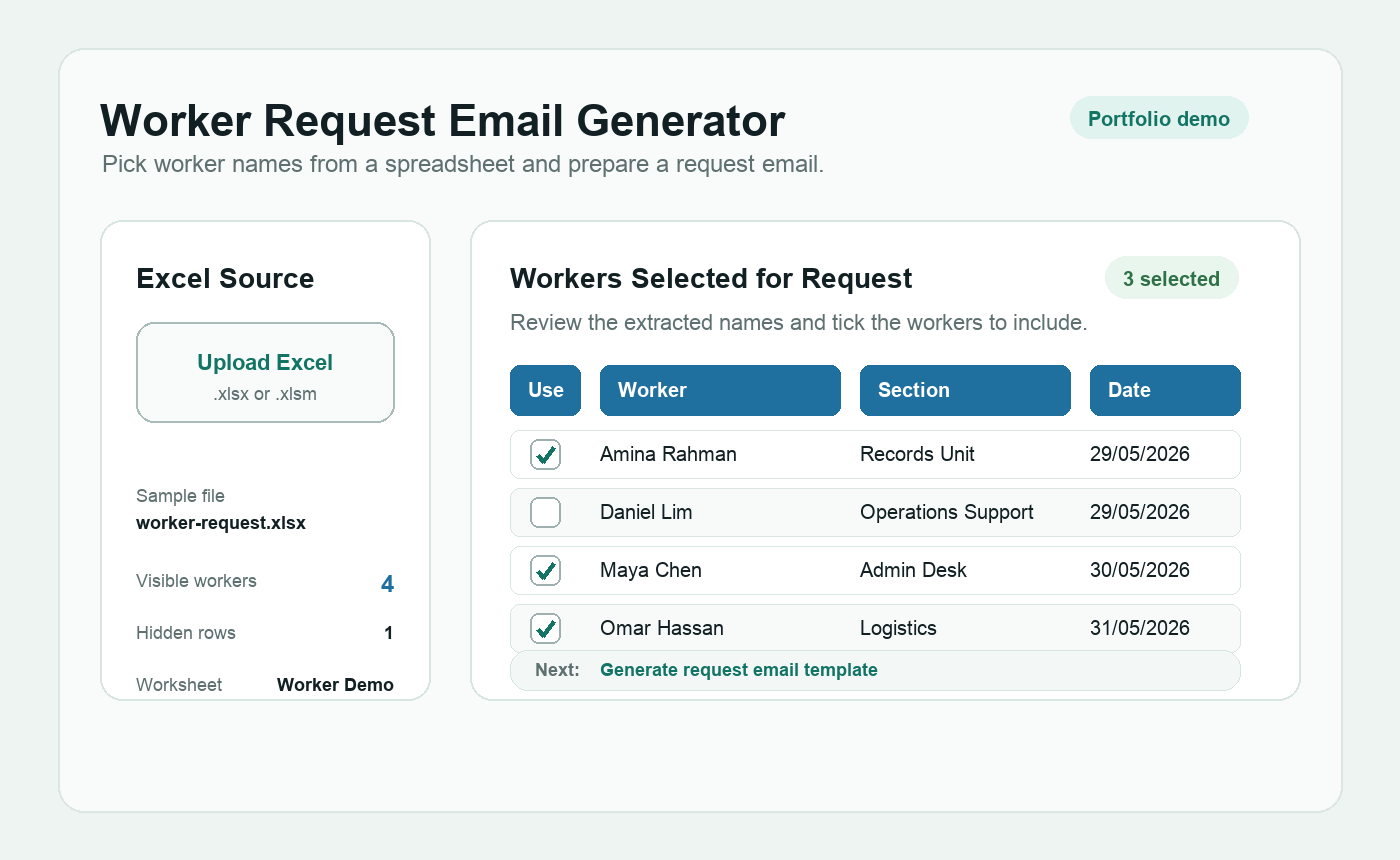Click the Logistics section cell
The image size is (1400, 860).
coord(898,628)
